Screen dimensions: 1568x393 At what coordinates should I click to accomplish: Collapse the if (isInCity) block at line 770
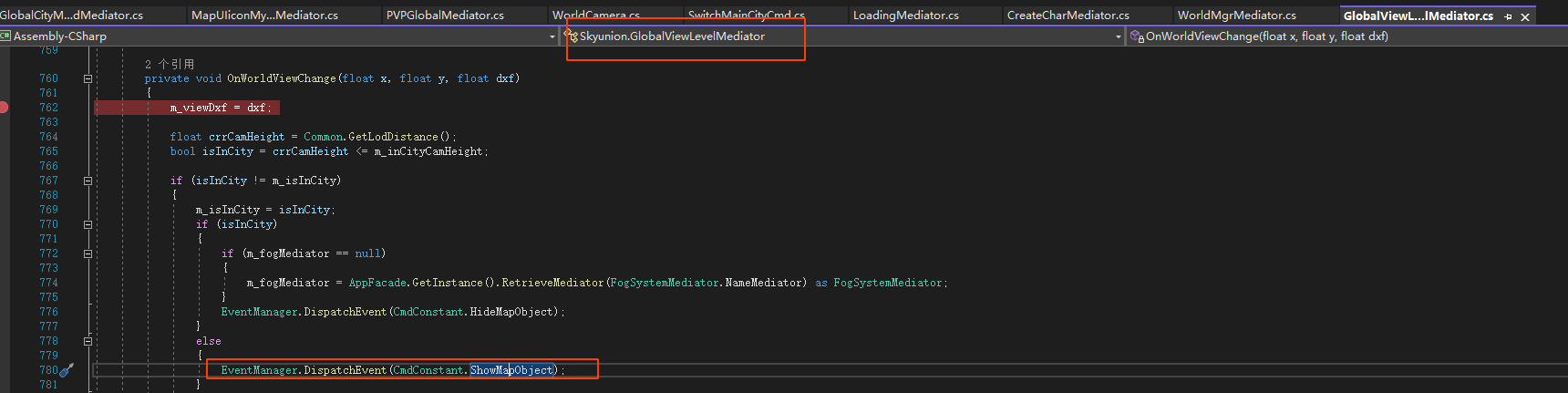click(x=88, y=224)
